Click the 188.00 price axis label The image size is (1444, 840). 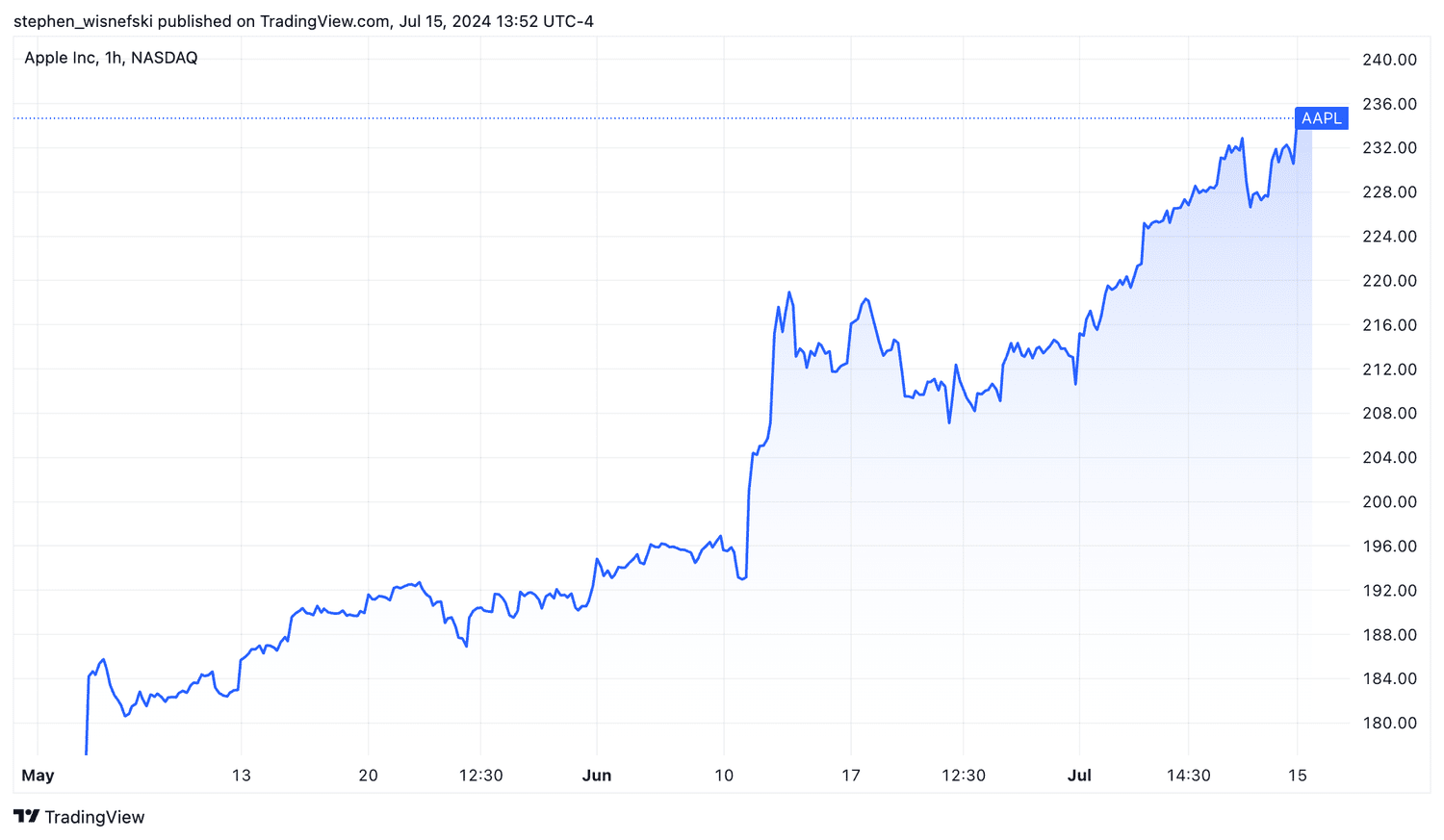1389,635
